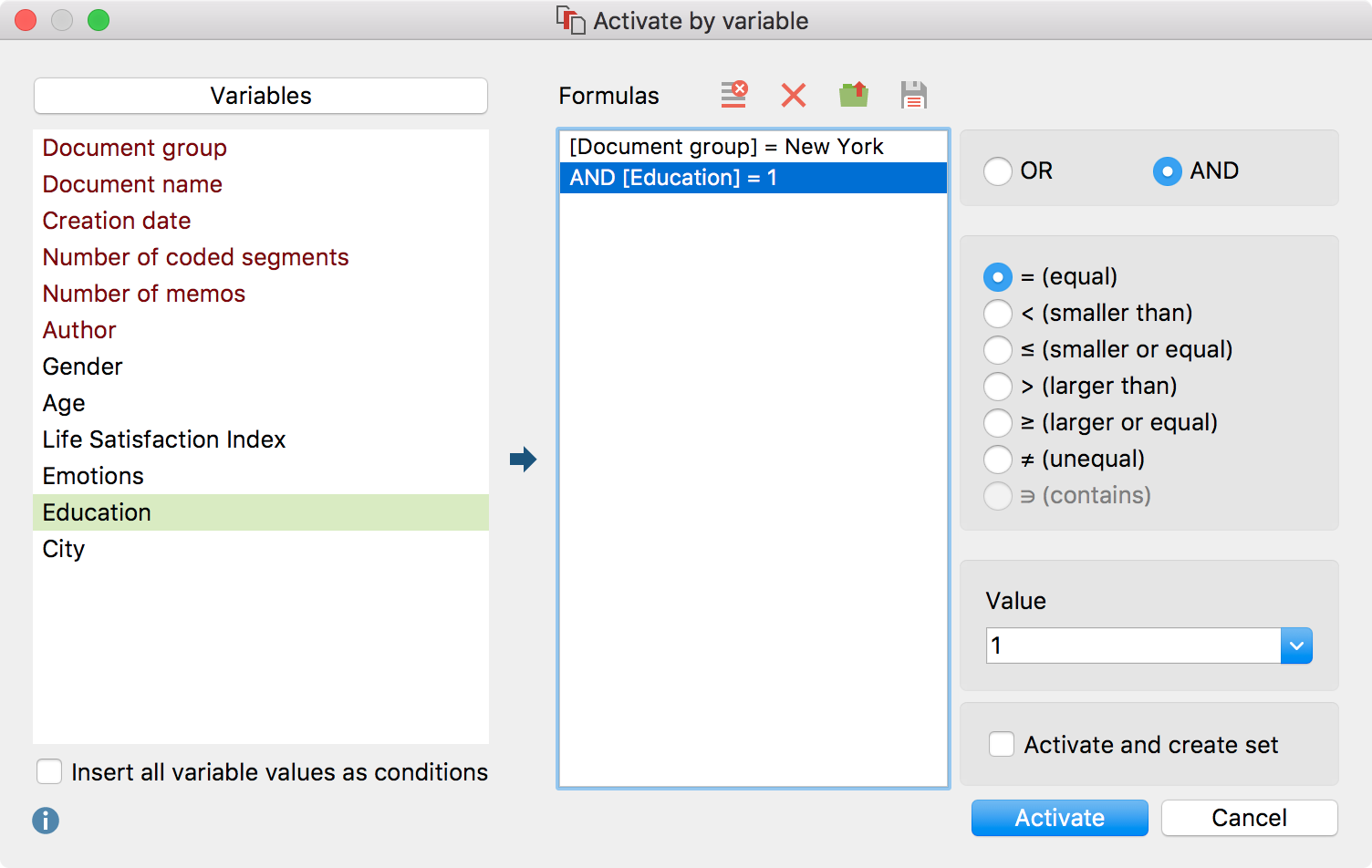This screenshot has height=868, width=1372.
Task: Click the open saved formulas folder icon
Action: pyautogui.click(x=854, y=95)
